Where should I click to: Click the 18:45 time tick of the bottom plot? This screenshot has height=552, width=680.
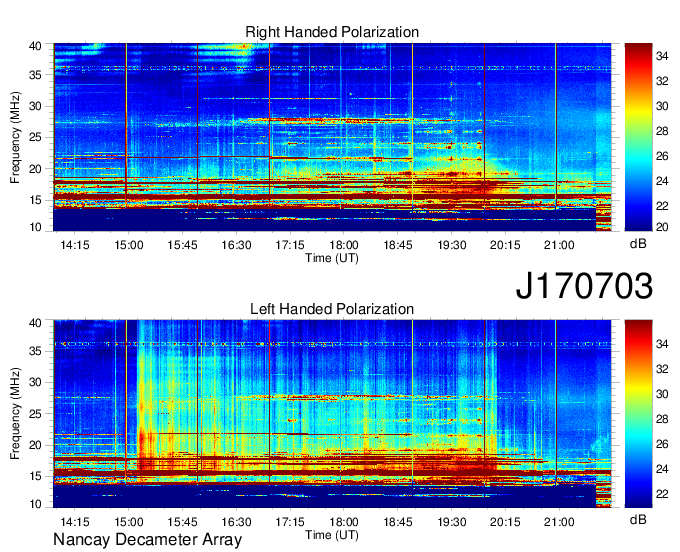tap(398, 522)
